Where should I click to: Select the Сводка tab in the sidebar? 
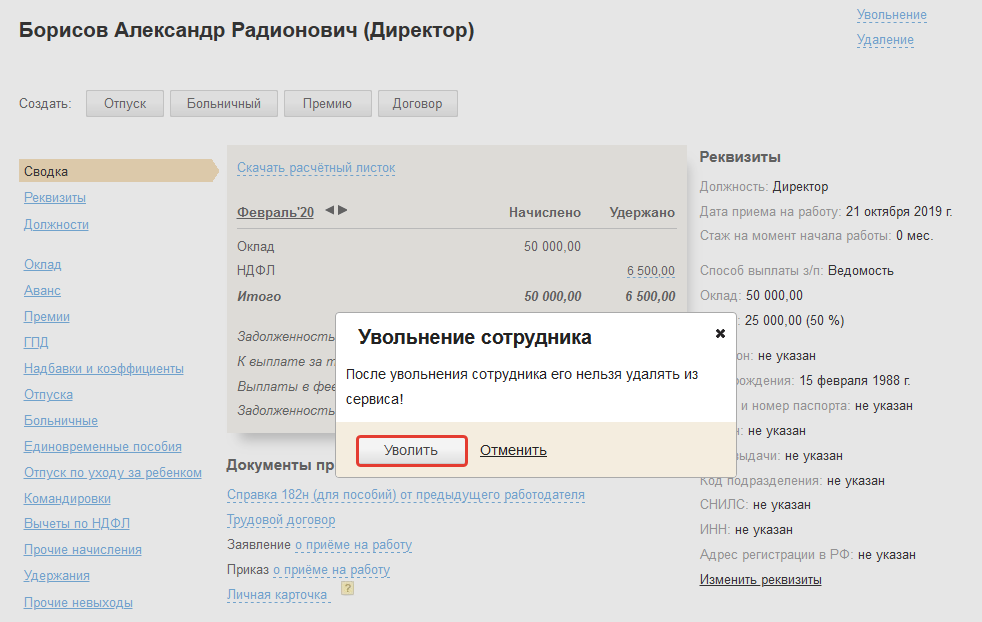click(x=47, y=172)
